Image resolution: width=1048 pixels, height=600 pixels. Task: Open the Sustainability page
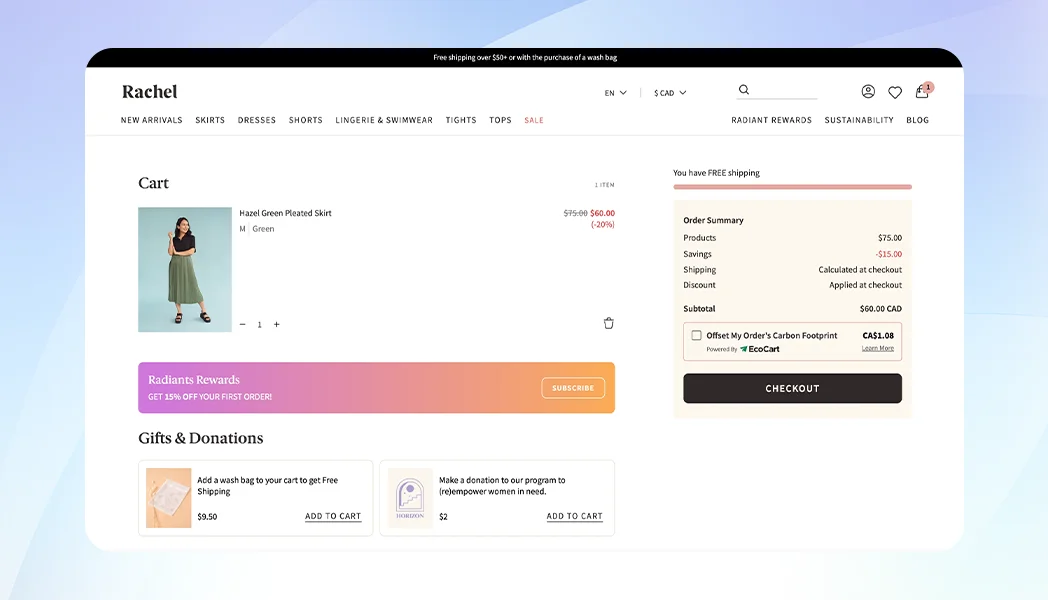(859, 120)
